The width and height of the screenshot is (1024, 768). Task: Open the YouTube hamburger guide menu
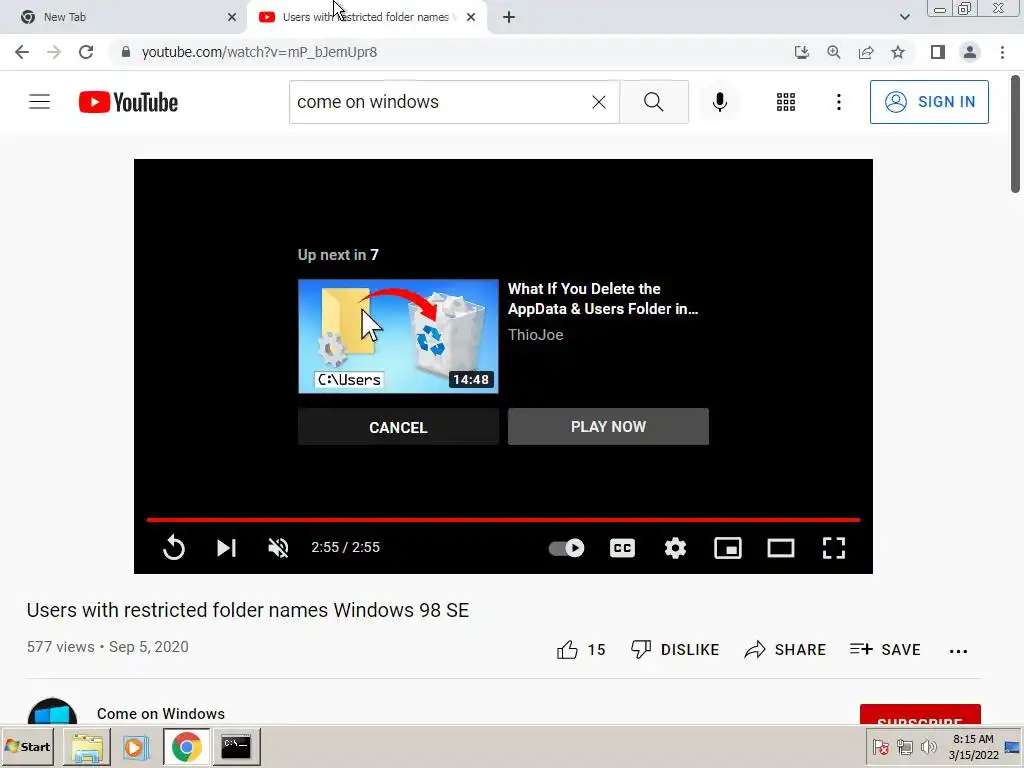[x=39, y=102]
